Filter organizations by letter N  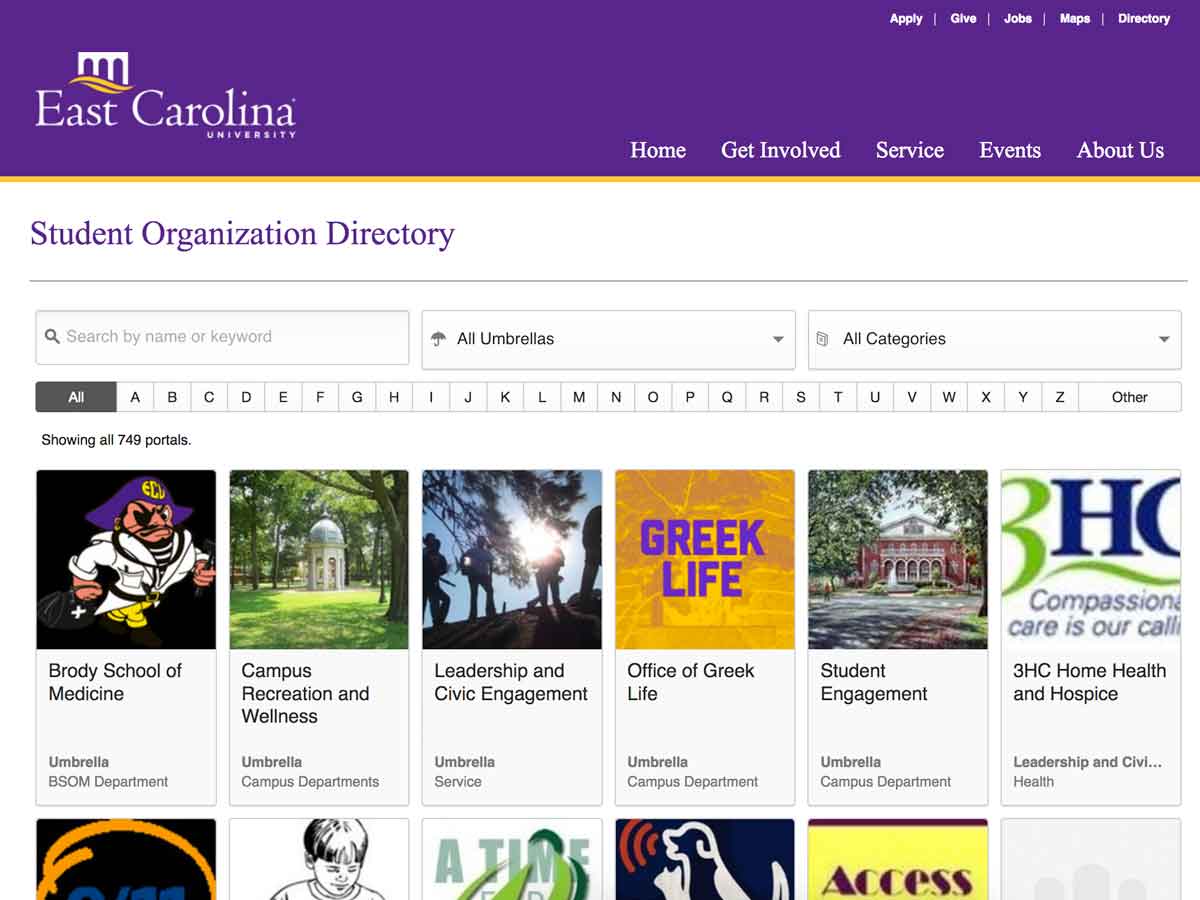[x=616, y=397]
